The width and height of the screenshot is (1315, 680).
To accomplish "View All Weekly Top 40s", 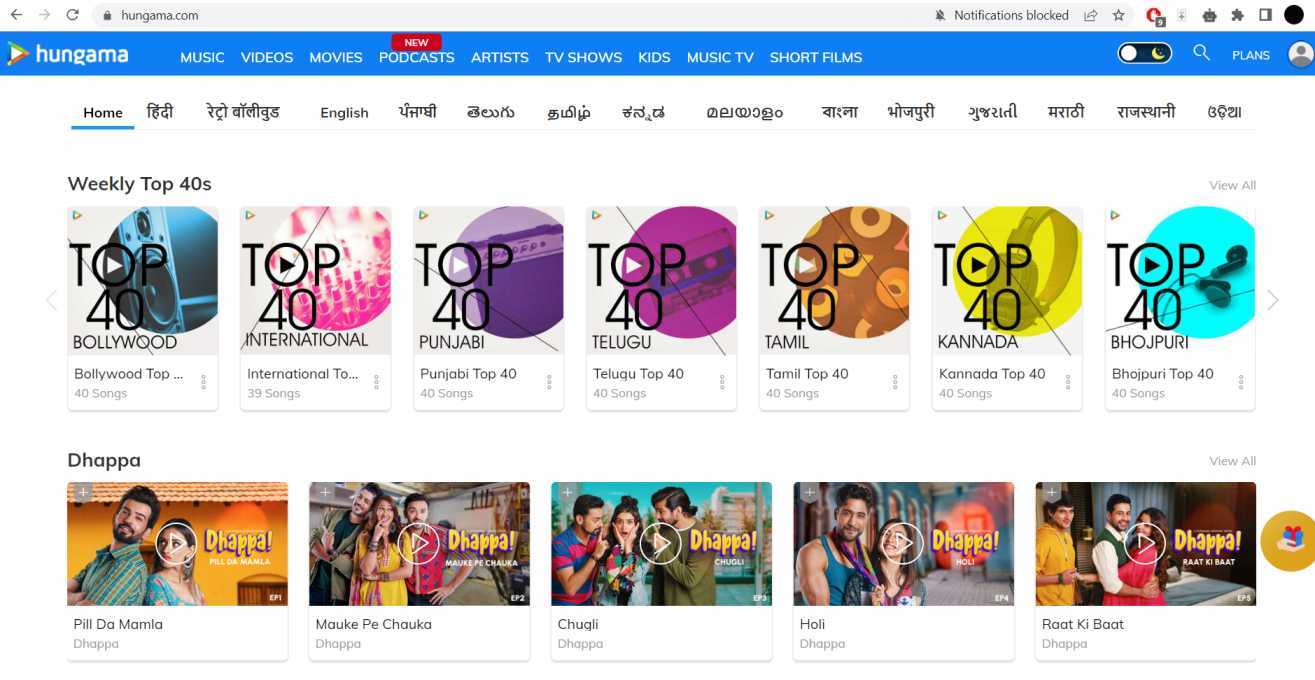I will click(1232, 185).
